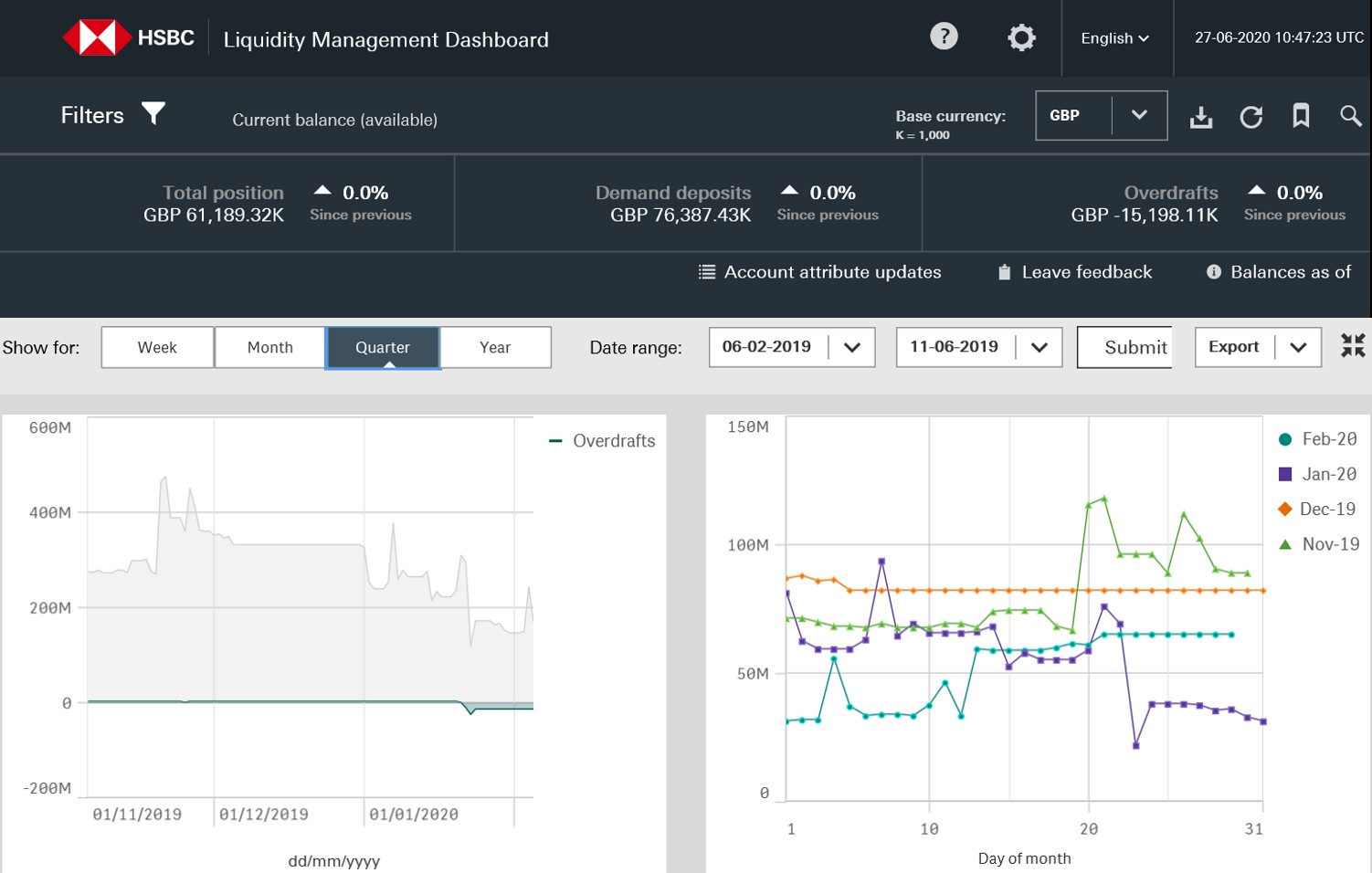The width and height of the screenshot is (1372, 873).
Task: Click the download icon near base currency
Action: tap(1201, 116)
